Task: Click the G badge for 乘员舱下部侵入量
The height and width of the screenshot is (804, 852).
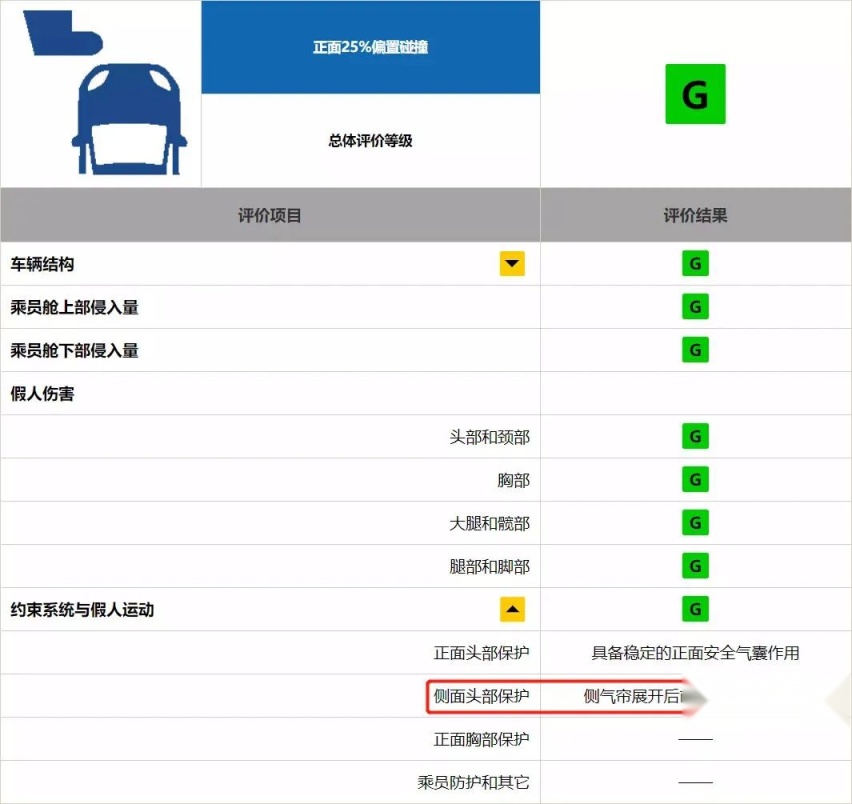Action: click(x=695, y=350)
